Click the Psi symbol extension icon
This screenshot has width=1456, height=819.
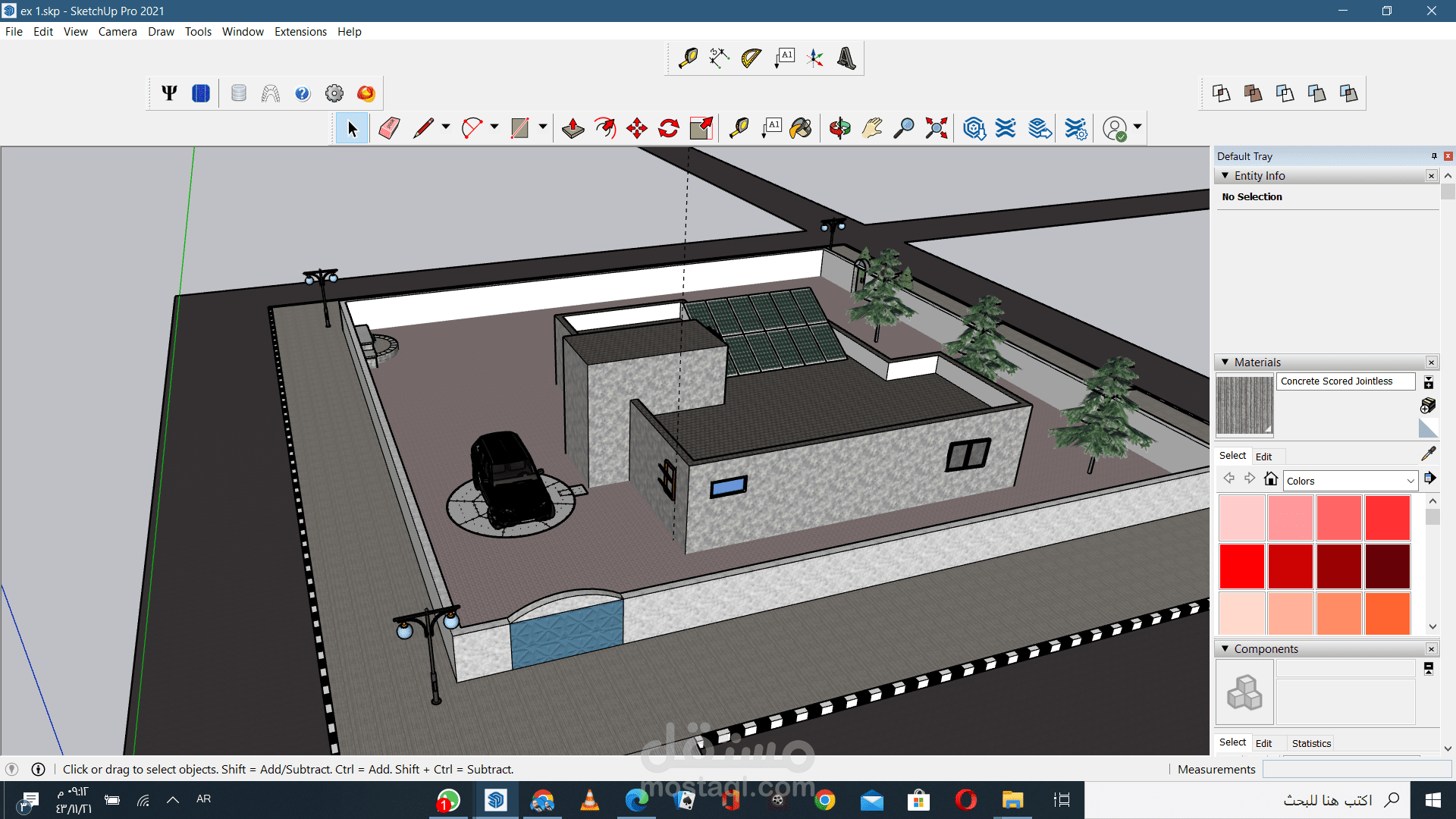coord(169,93)
